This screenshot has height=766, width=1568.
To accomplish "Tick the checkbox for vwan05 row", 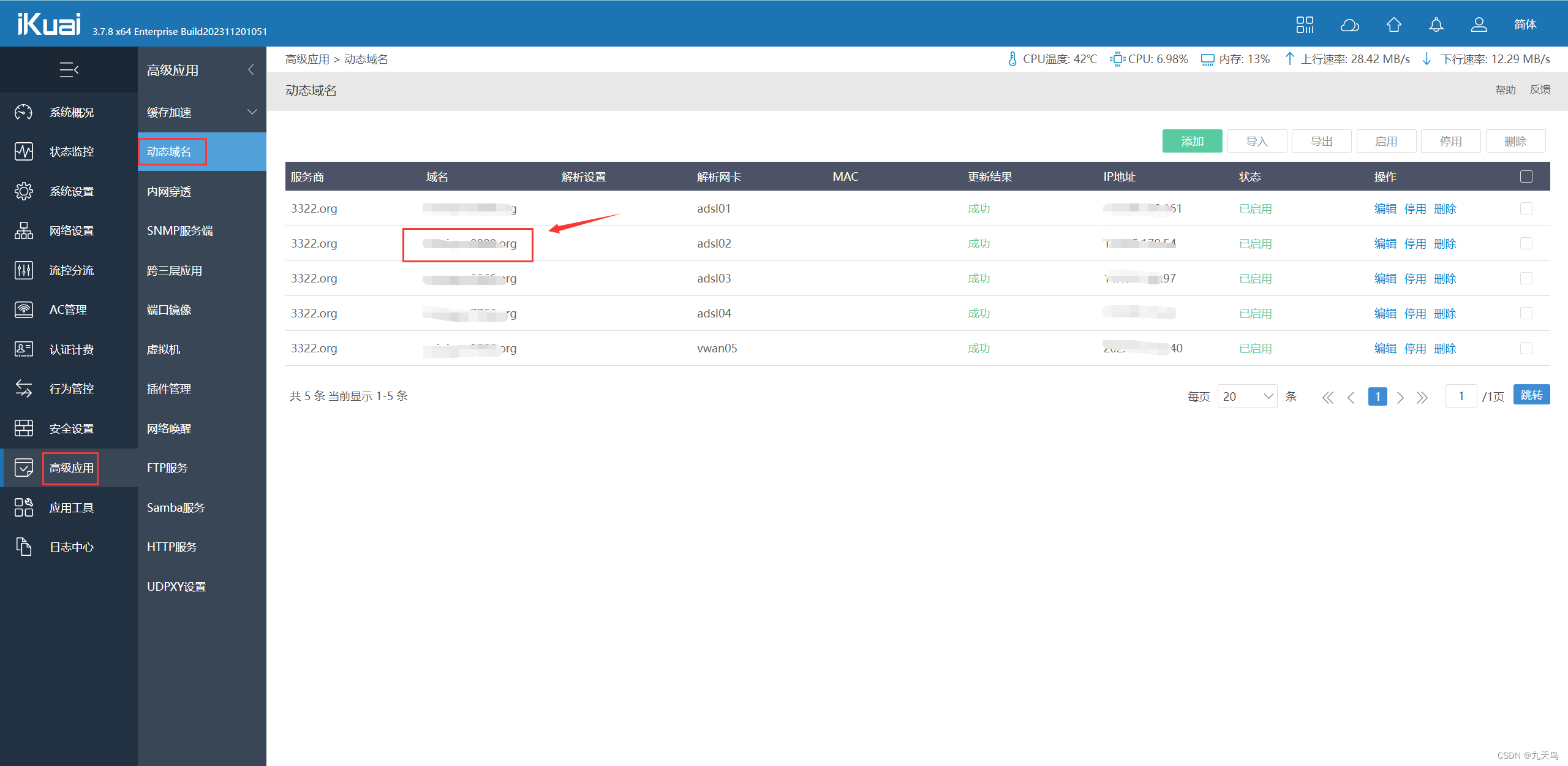I will coord(1526,348).
